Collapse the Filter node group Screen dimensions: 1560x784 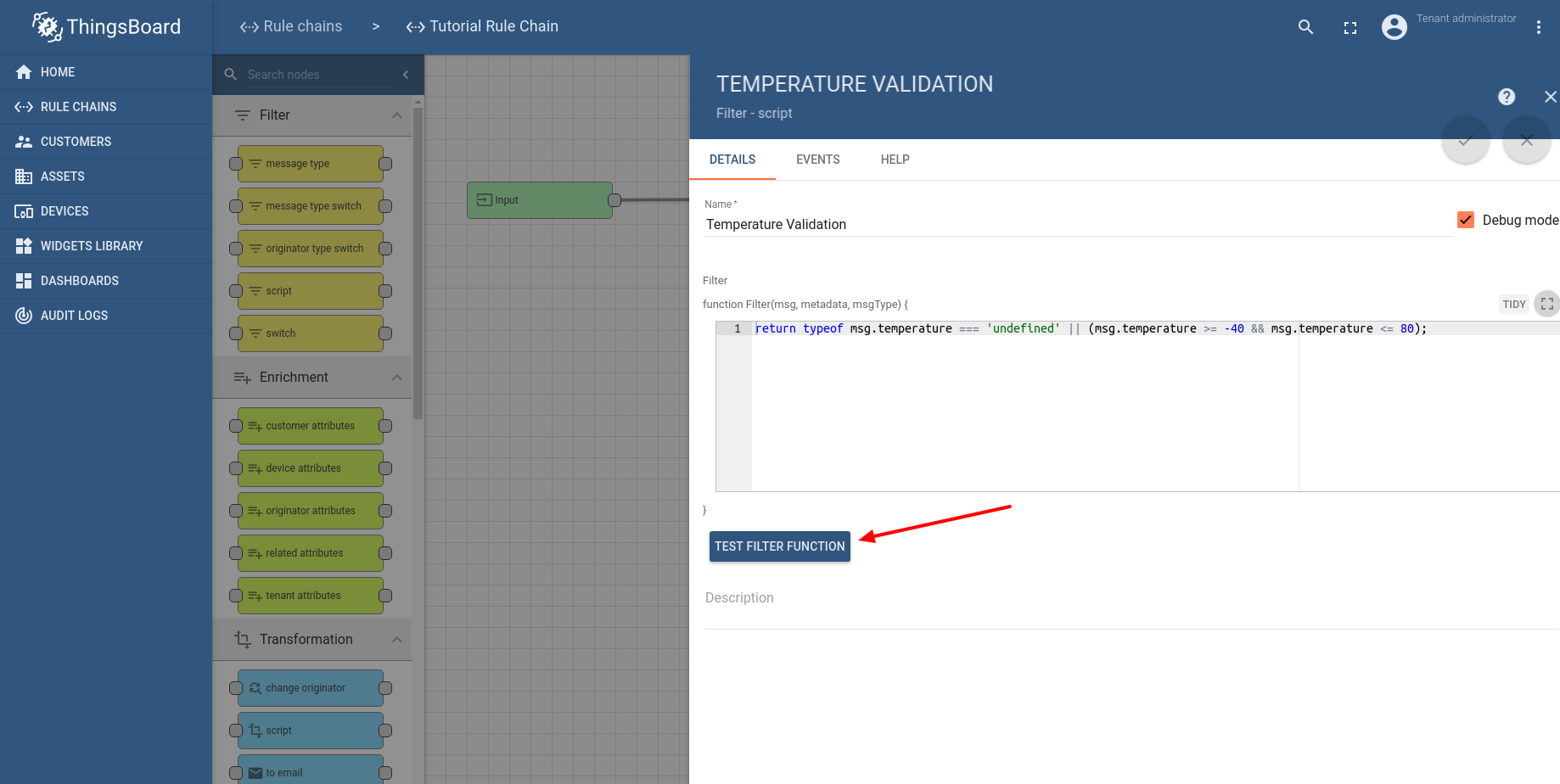(397, 115)
